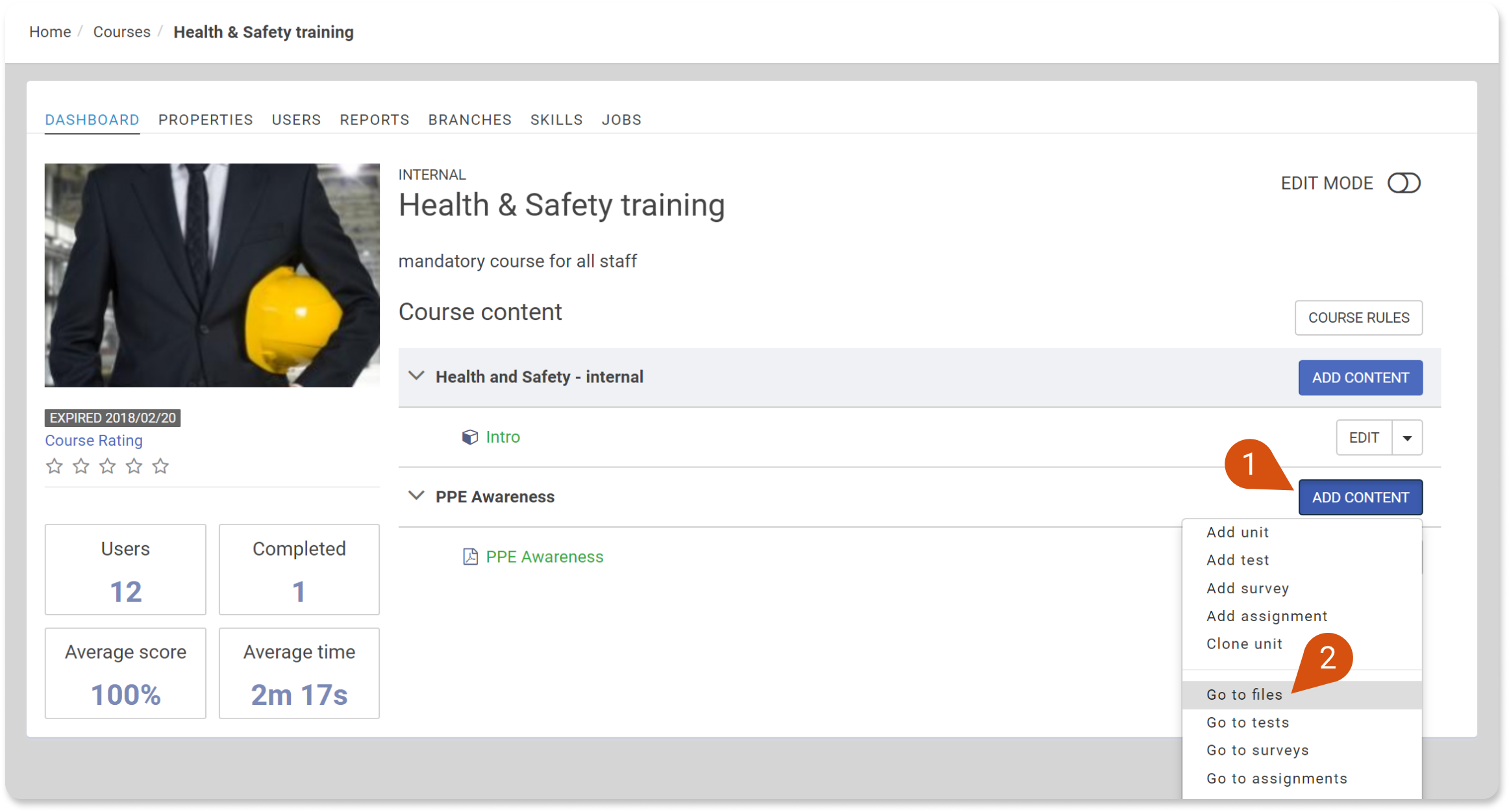
Task: Toggle the Edit Mode switch
Action: pos(1404,184)
